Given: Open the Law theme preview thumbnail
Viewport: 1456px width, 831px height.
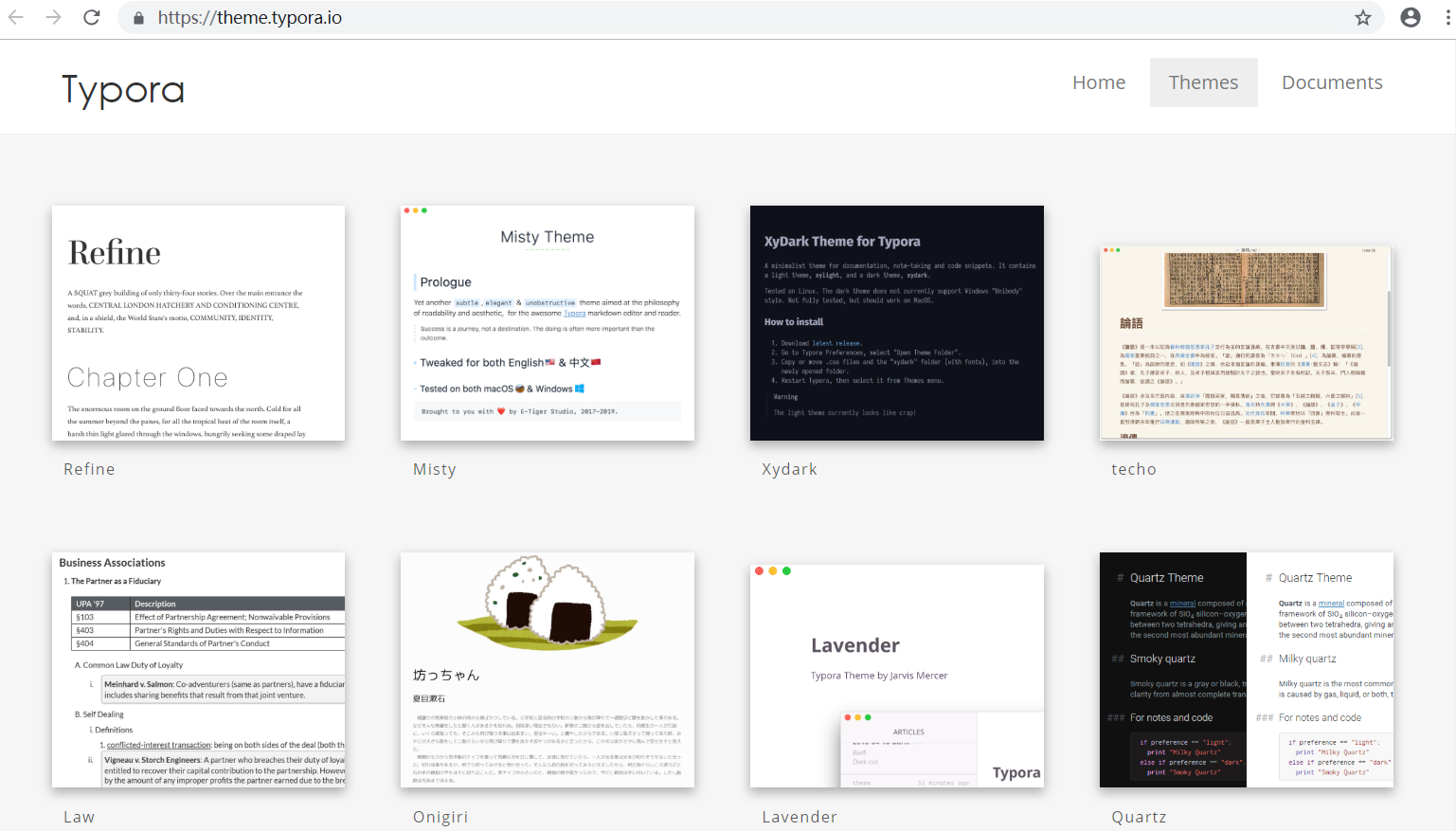Looking at the screenshot, I should click(198, 670).
